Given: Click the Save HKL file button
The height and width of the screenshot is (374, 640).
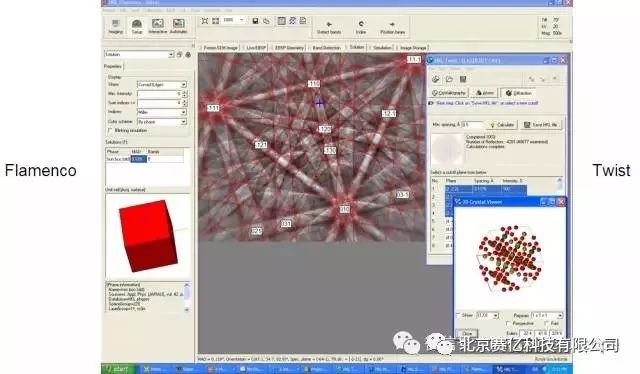Looking at the screenshot, I should pos(541,125).
